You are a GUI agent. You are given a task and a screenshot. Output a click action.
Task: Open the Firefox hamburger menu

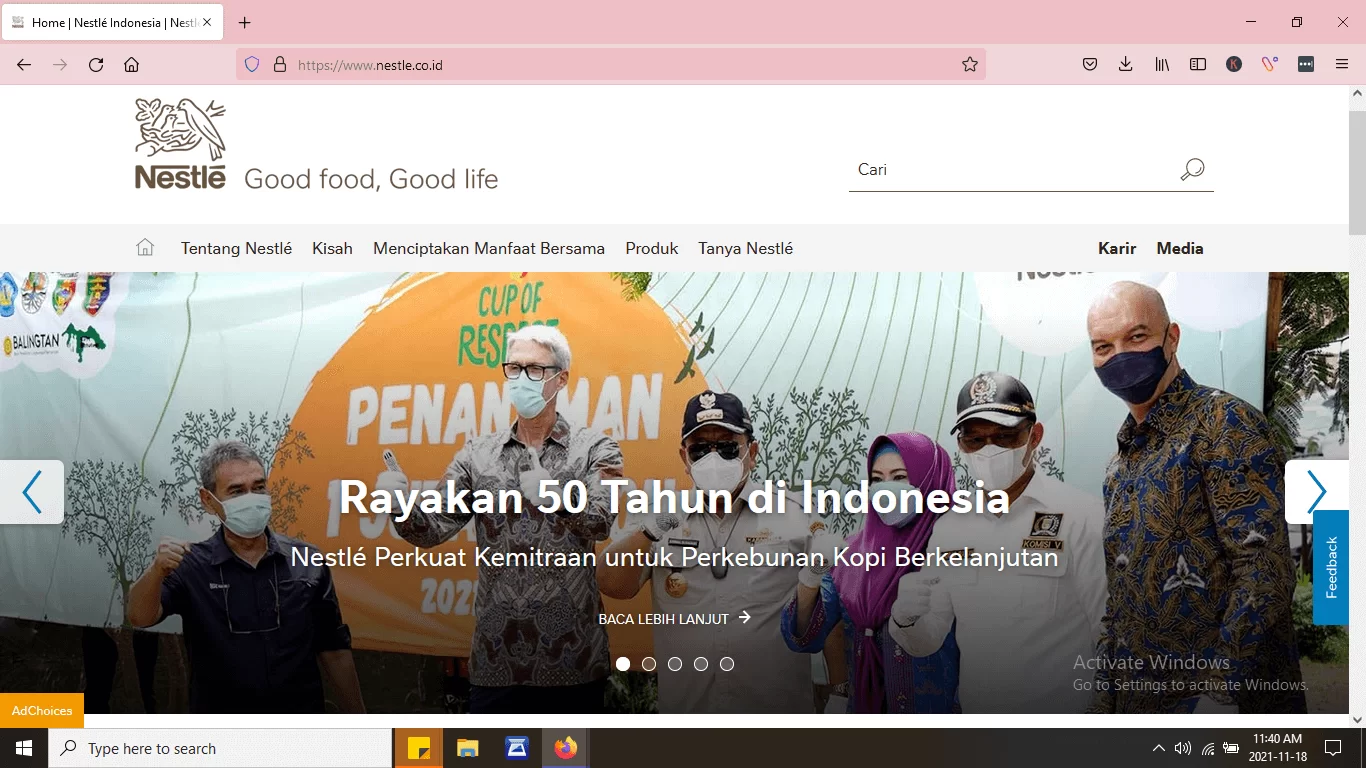point(1342,64)
